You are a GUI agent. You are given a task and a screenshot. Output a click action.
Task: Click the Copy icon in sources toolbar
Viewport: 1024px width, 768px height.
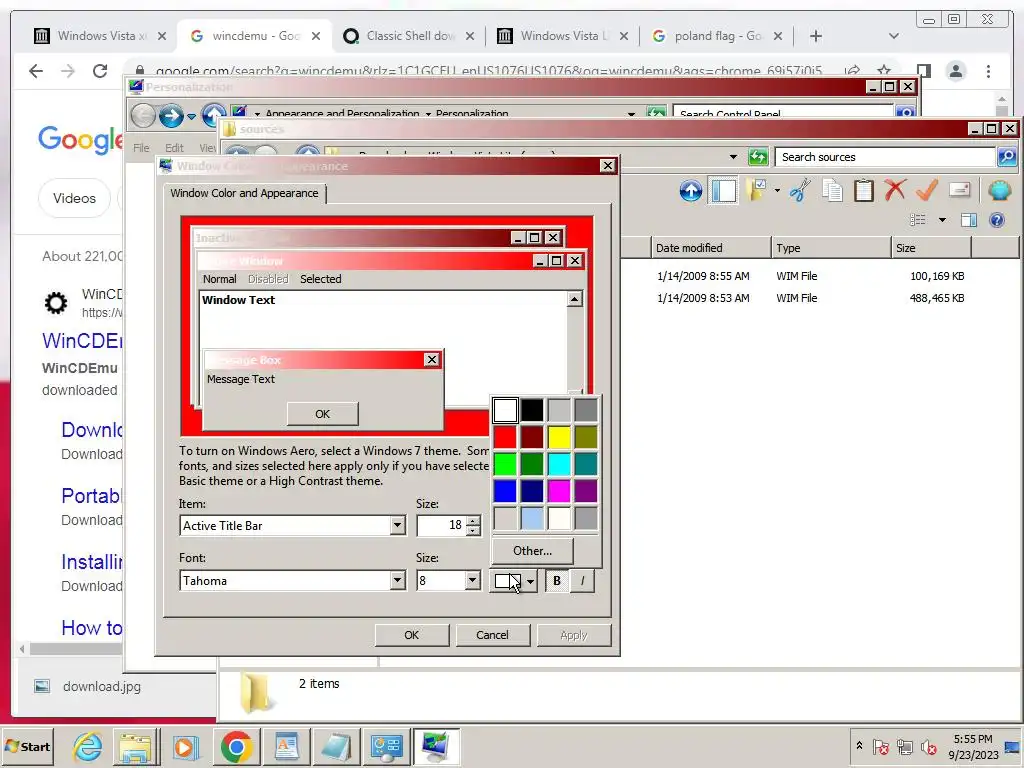point(832,191)
